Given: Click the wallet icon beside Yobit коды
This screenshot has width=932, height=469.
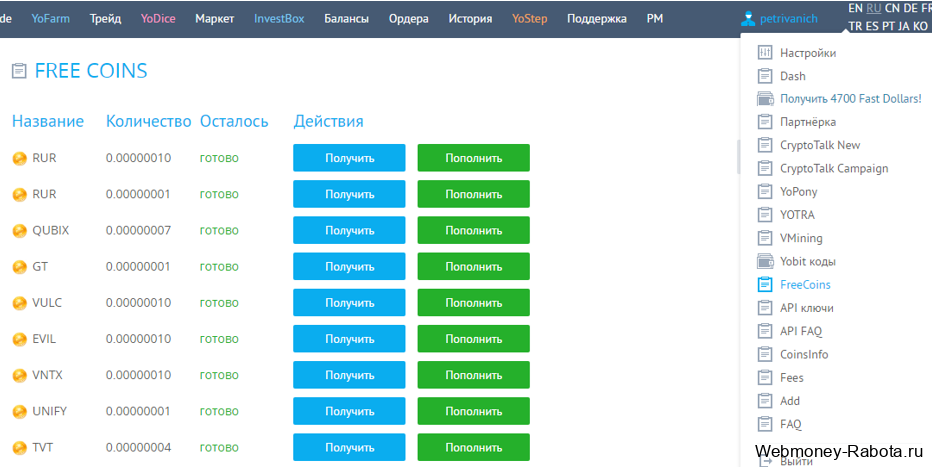Looking at the screenshot, I should tap(765, 261).
